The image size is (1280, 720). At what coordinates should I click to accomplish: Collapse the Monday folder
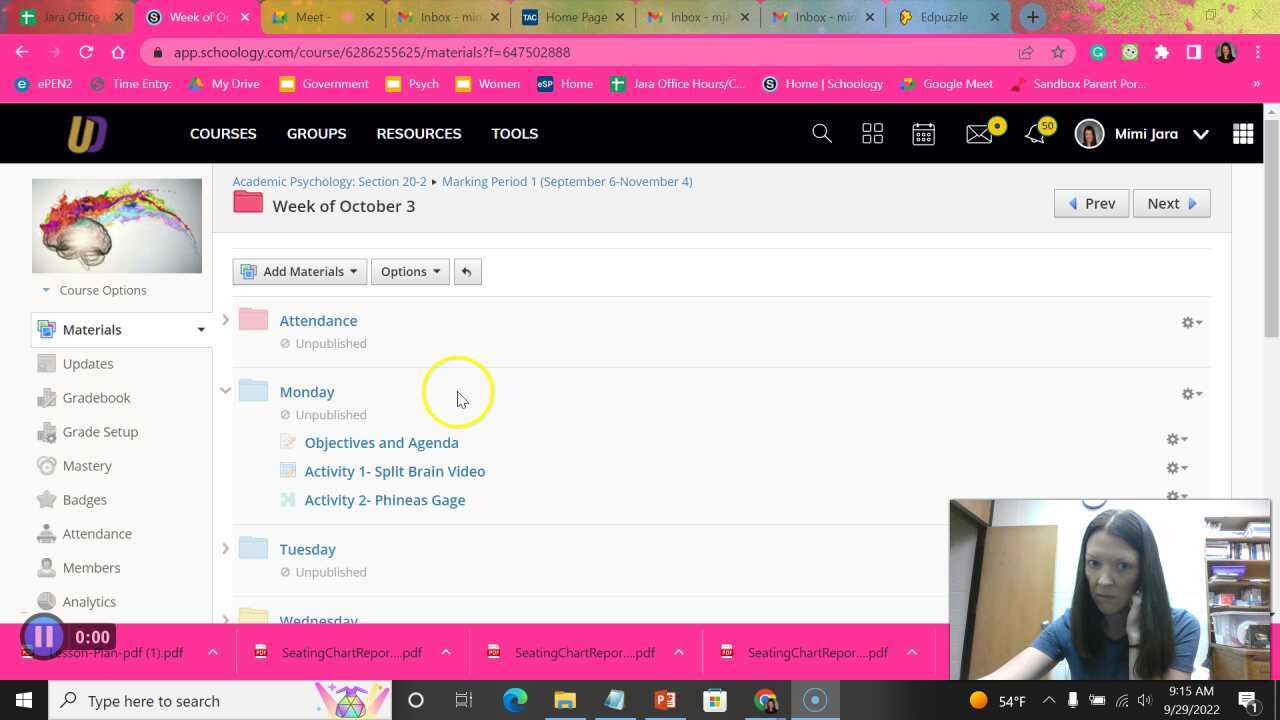[225, 391]
